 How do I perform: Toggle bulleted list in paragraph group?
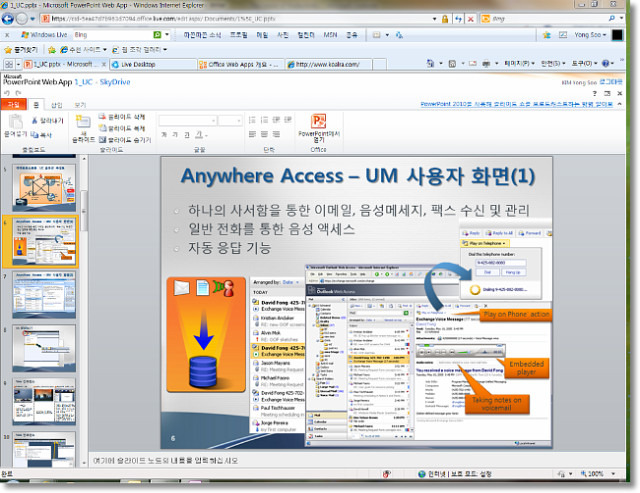coord(252,120)
